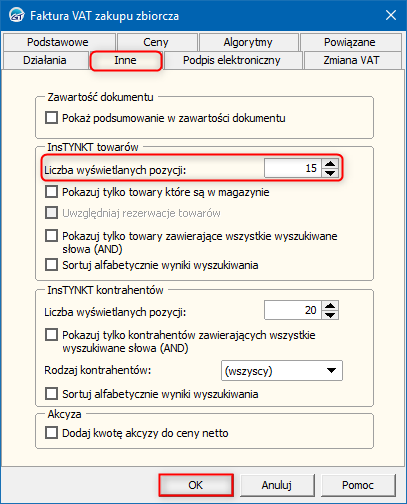Confirm settings with the OK button
This screenshot has width=407, height=504.
196,485
